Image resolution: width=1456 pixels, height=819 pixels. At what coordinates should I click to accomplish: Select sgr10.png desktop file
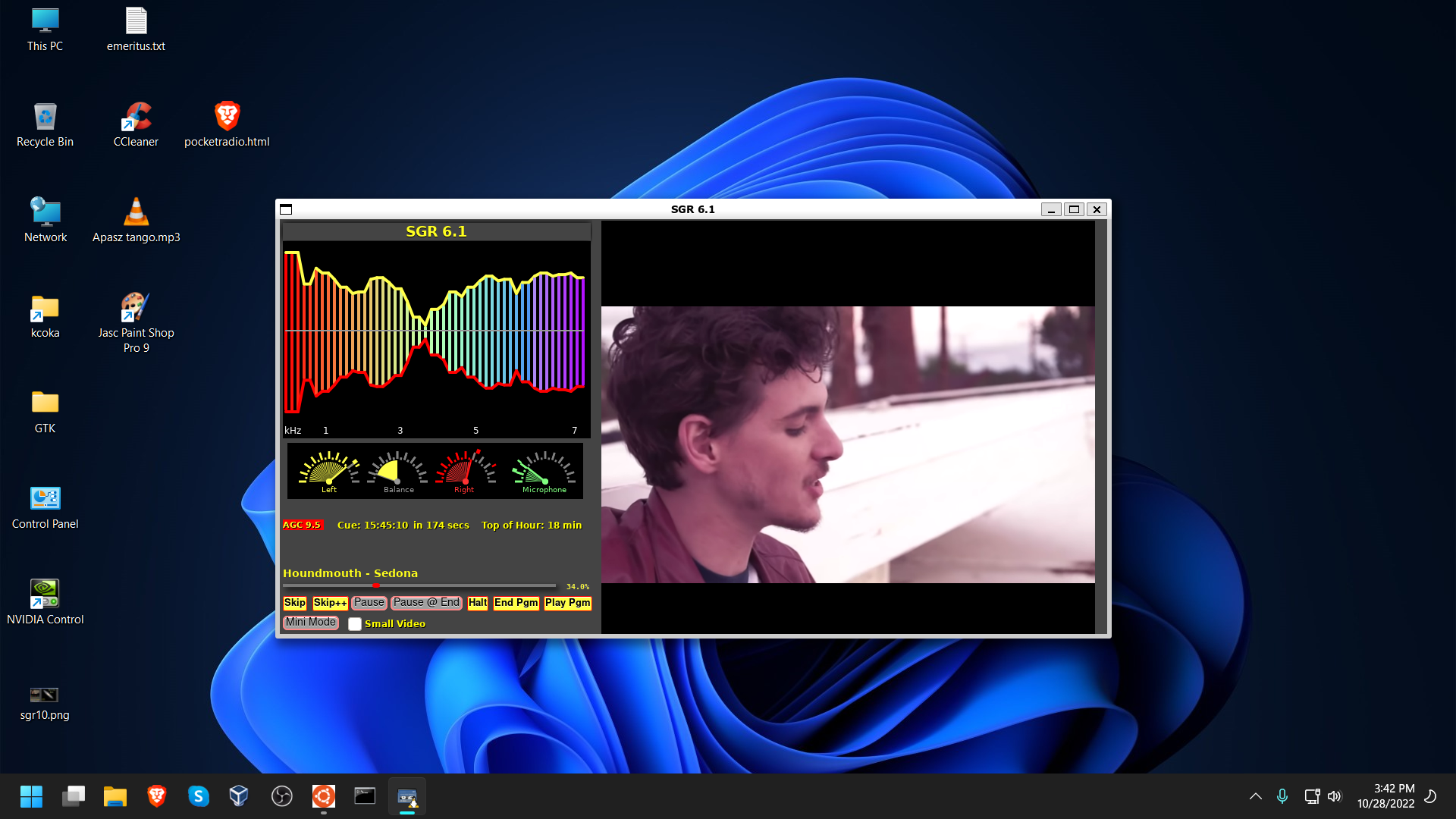[x=45, y=704]
